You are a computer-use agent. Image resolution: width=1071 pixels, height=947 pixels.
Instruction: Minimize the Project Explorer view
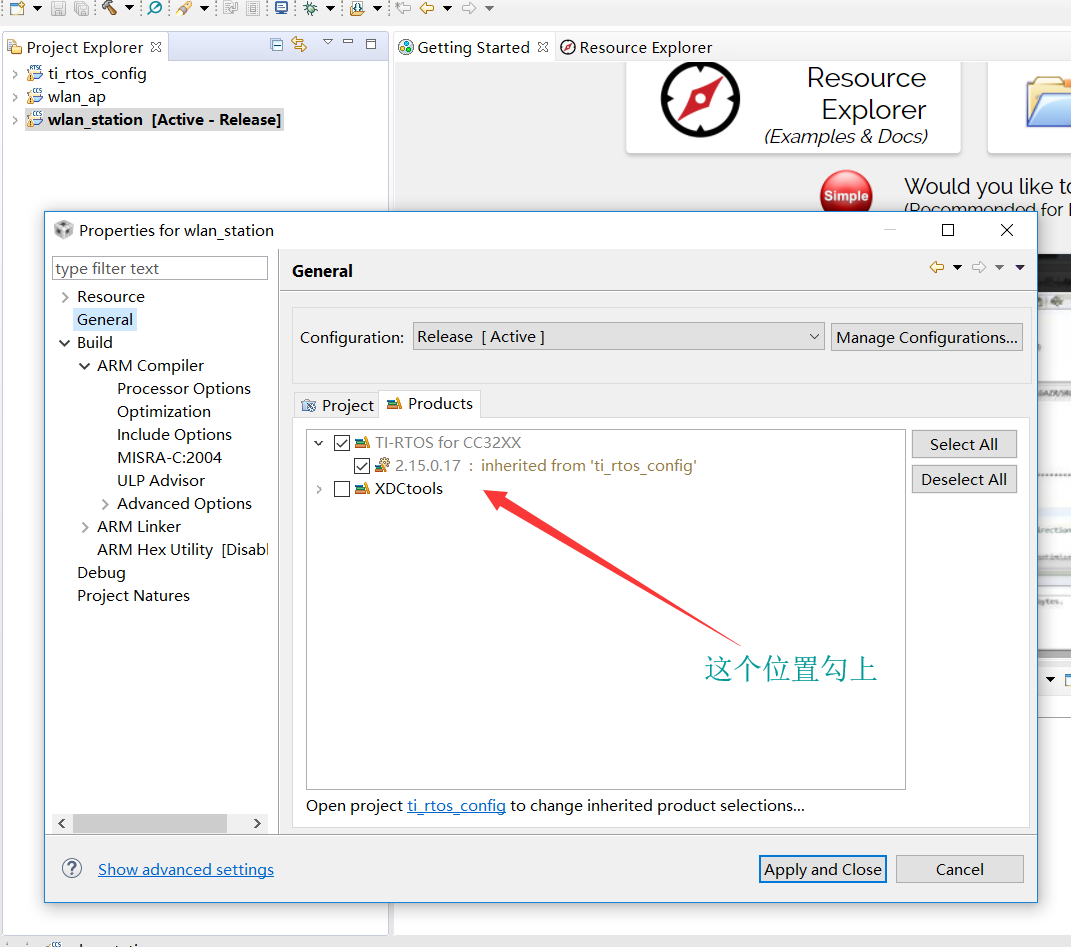click(x=348, y=42)
